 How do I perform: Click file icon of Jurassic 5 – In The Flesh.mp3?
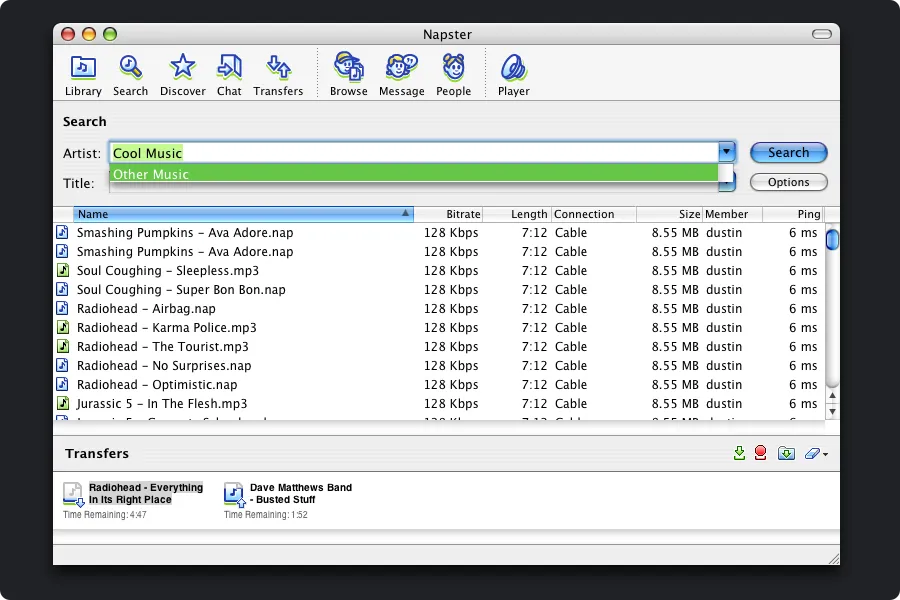click(x=63, y=403)
